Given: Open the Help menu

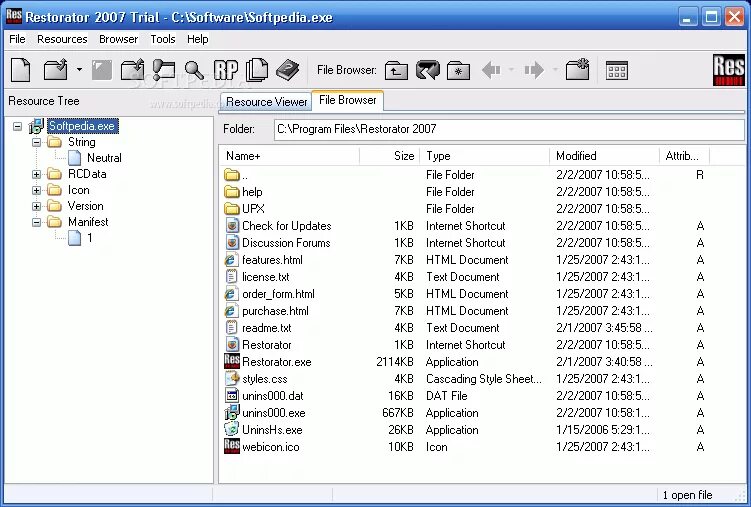Looking at the screenshot, I should [x=197, y=39].
